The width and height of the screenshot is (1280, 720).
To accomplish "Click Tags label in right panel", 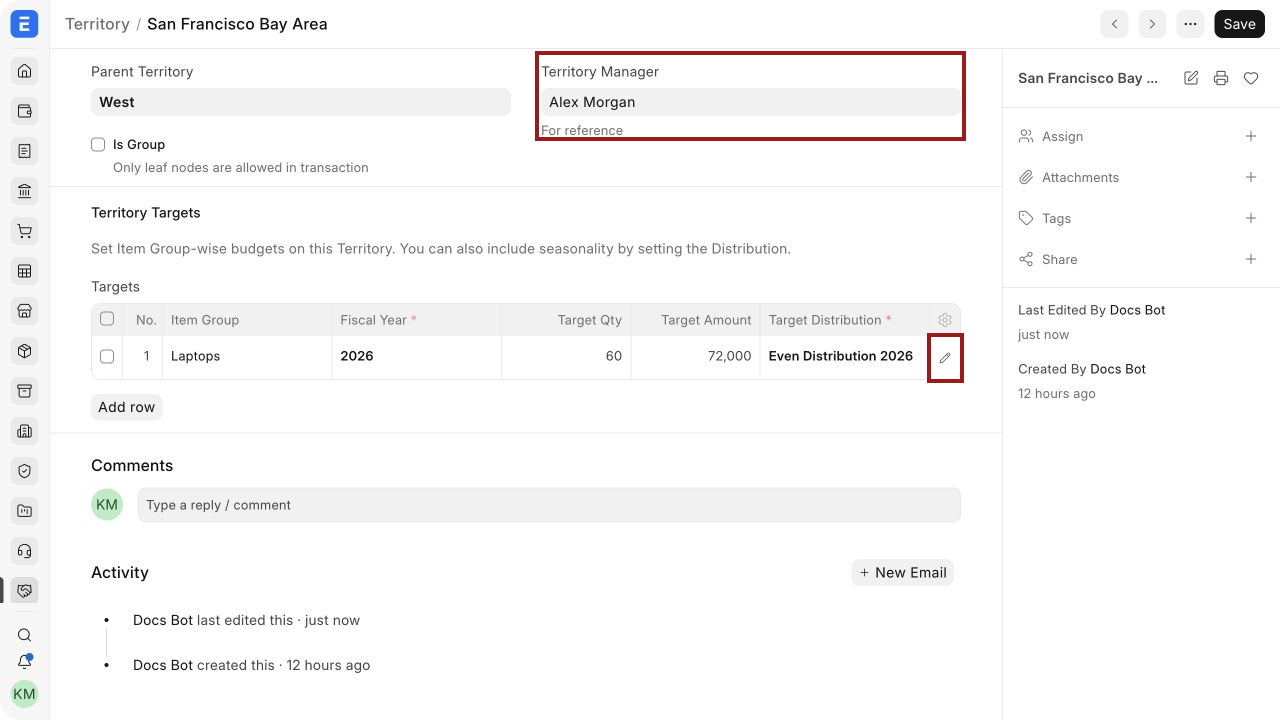I will 1056,218.
